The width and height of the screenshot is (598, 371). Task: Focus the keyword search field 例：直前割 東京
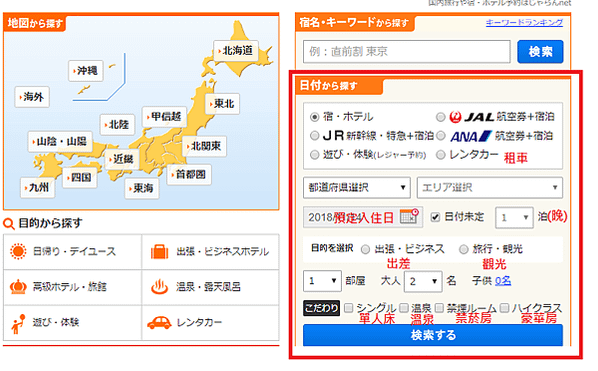point(407,51)
